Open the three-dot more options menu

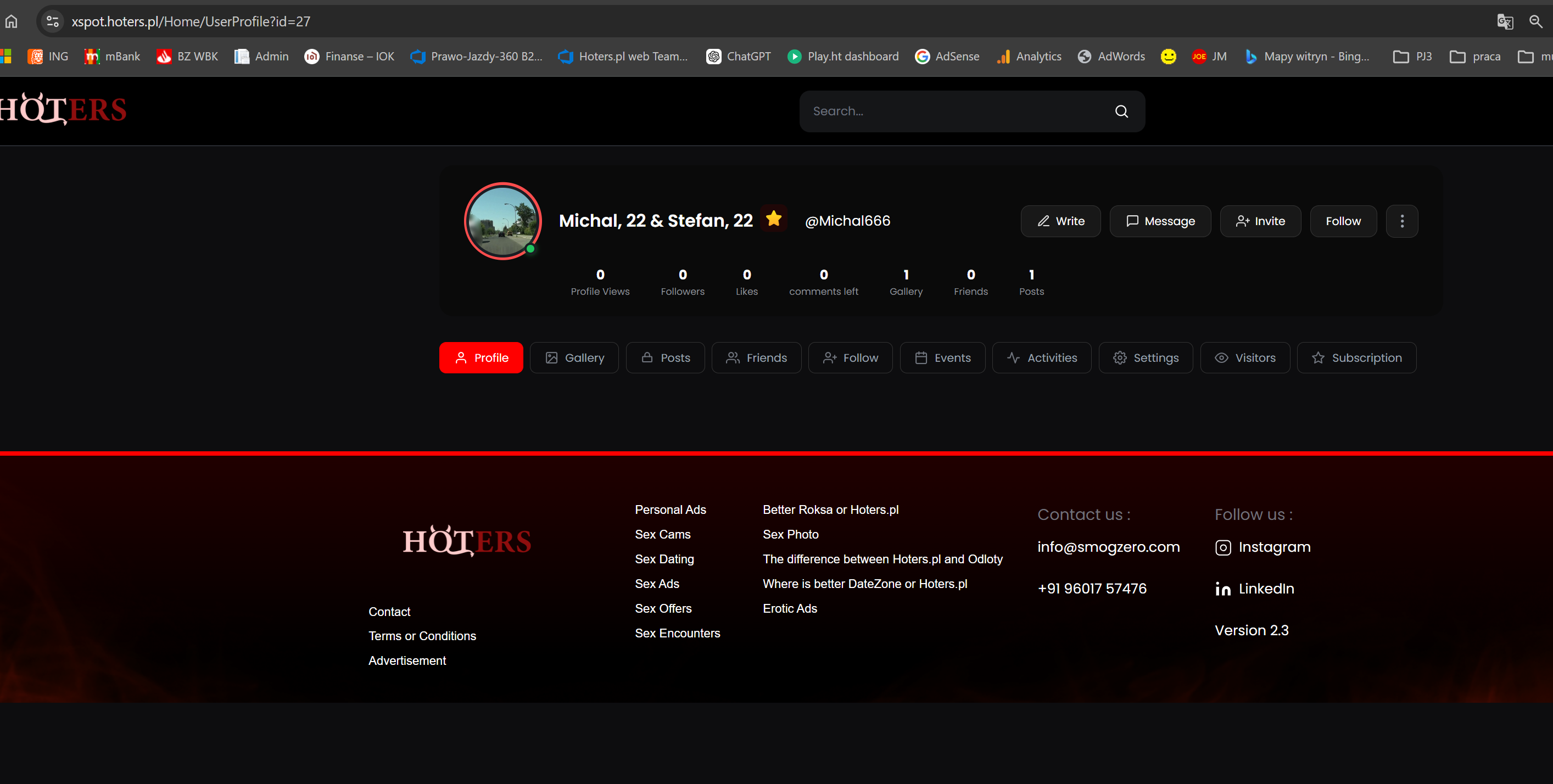[x=1401, y=221]
